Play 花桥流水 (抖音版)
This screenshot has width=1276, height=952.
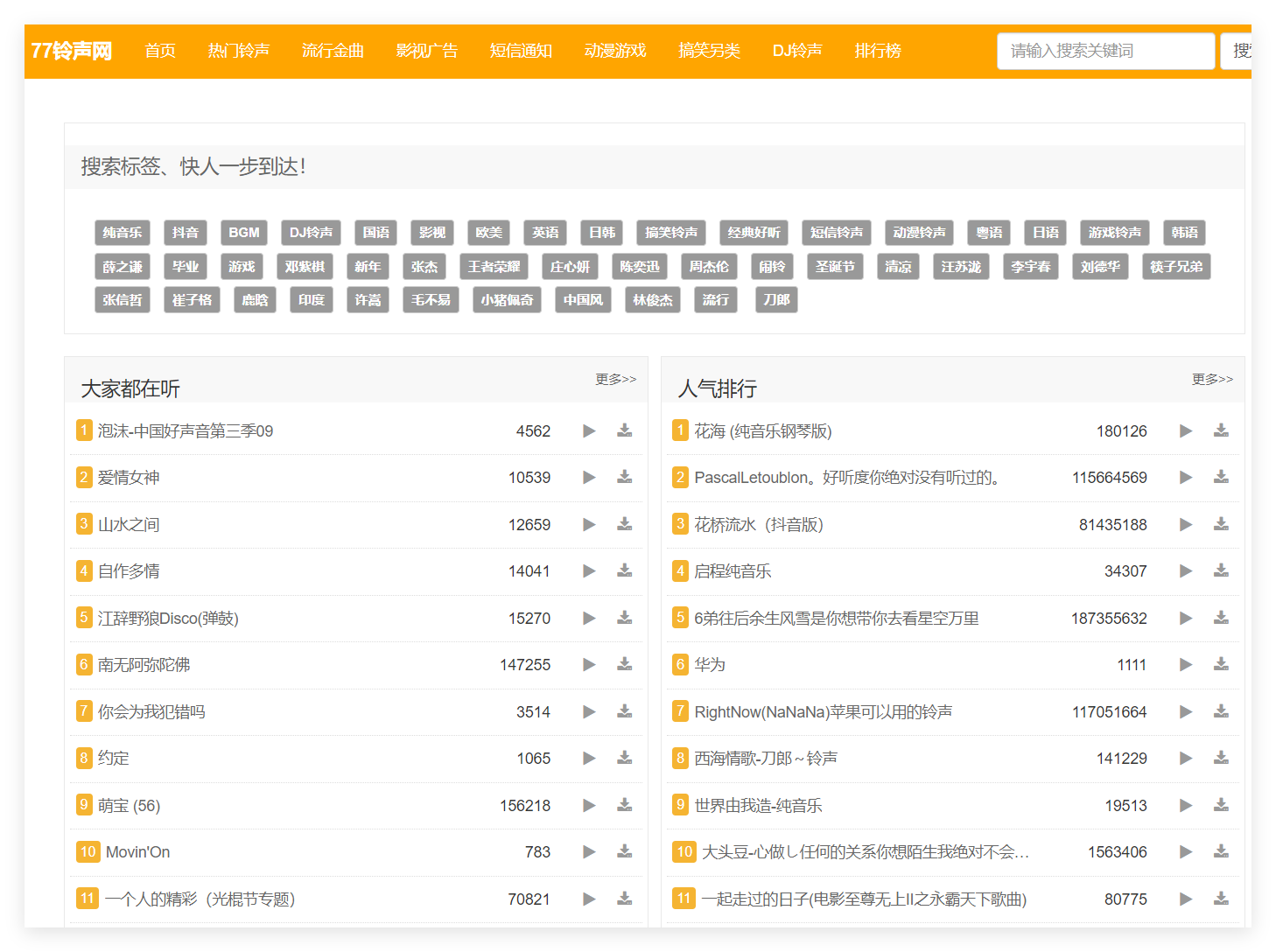(x=1186, y=524)
